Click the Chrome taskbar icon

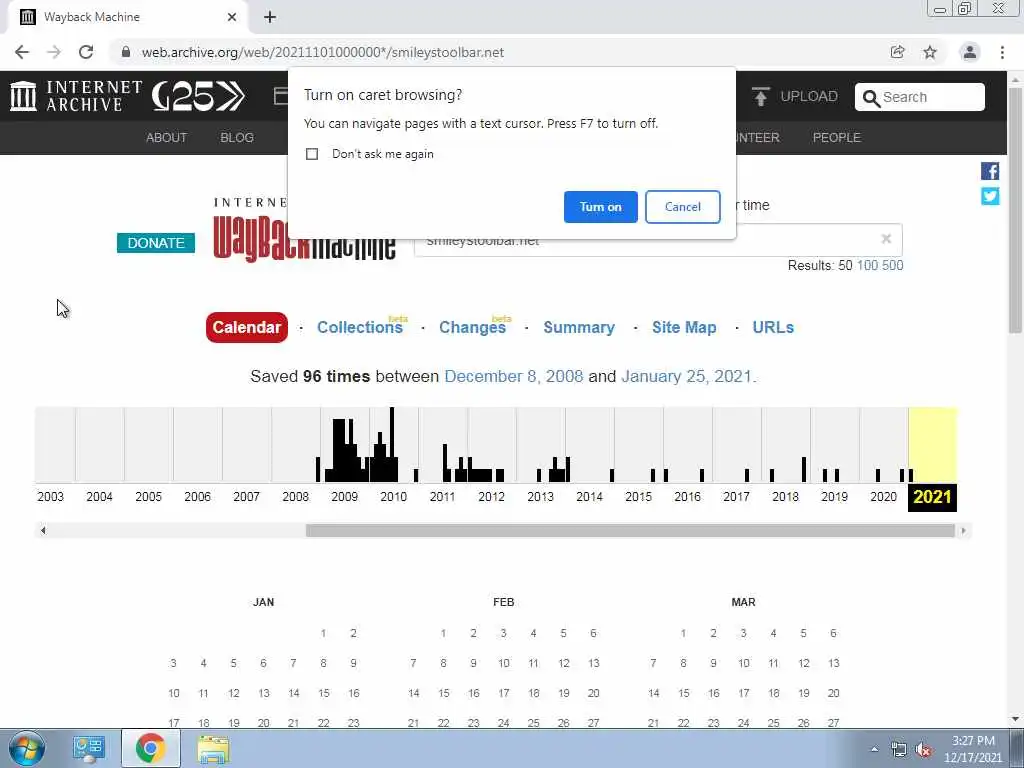[150, 748]
